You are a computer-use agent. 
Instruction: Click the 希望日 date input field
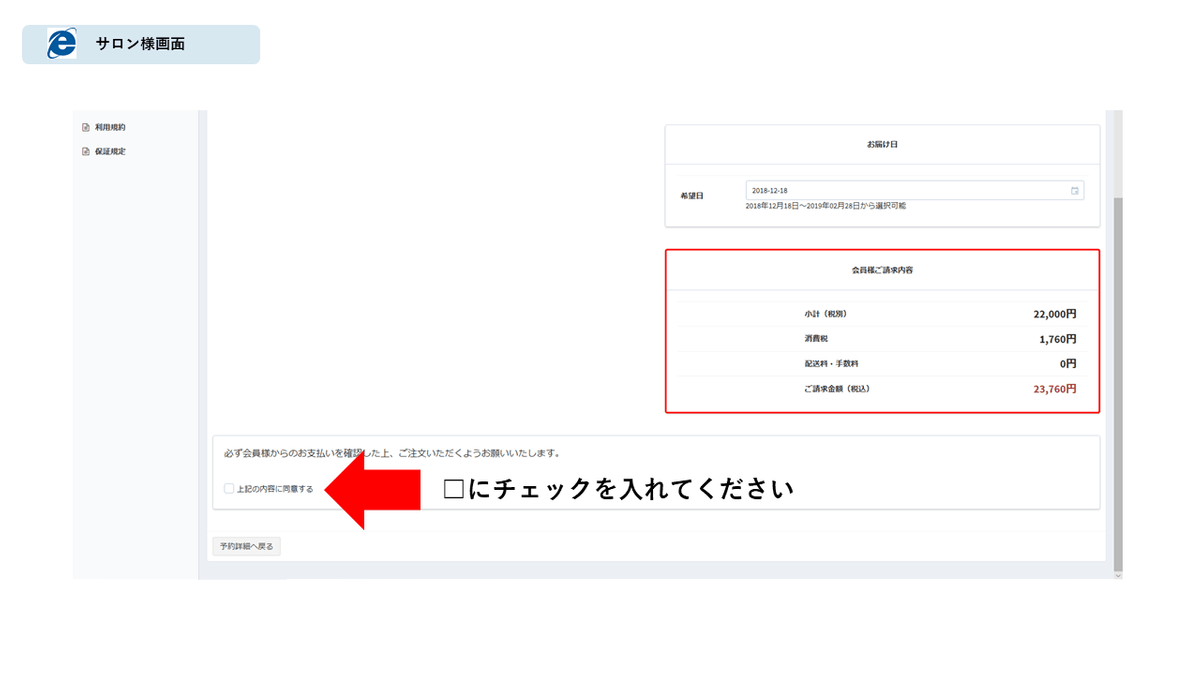click(x=915, y=190)
